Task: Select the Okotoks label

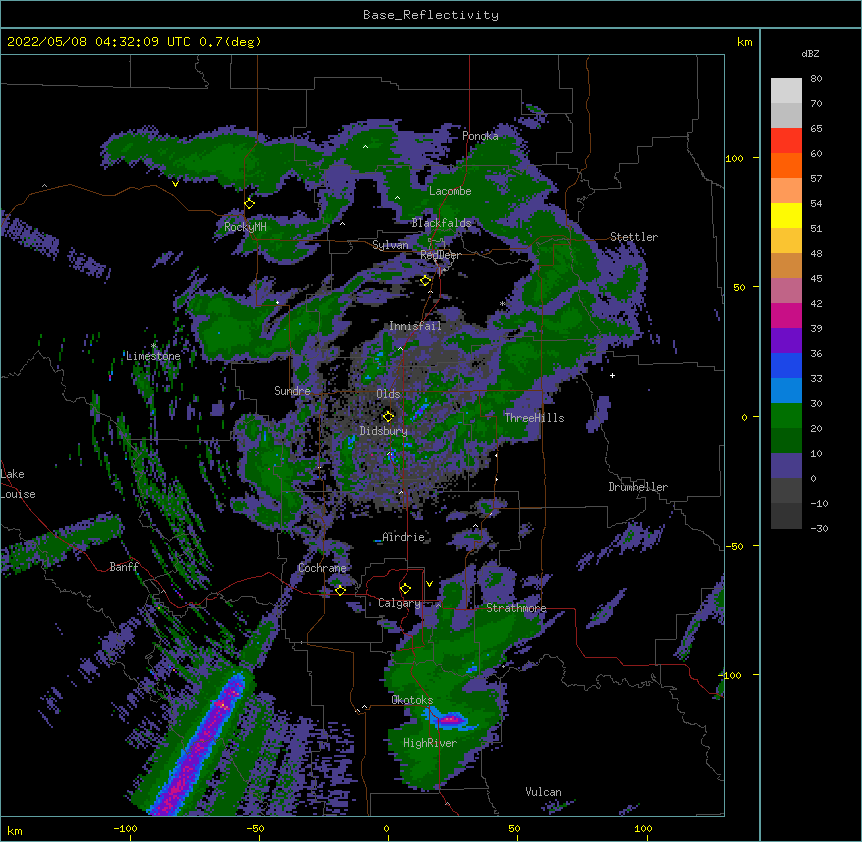Action: click(x=412, y=700)
